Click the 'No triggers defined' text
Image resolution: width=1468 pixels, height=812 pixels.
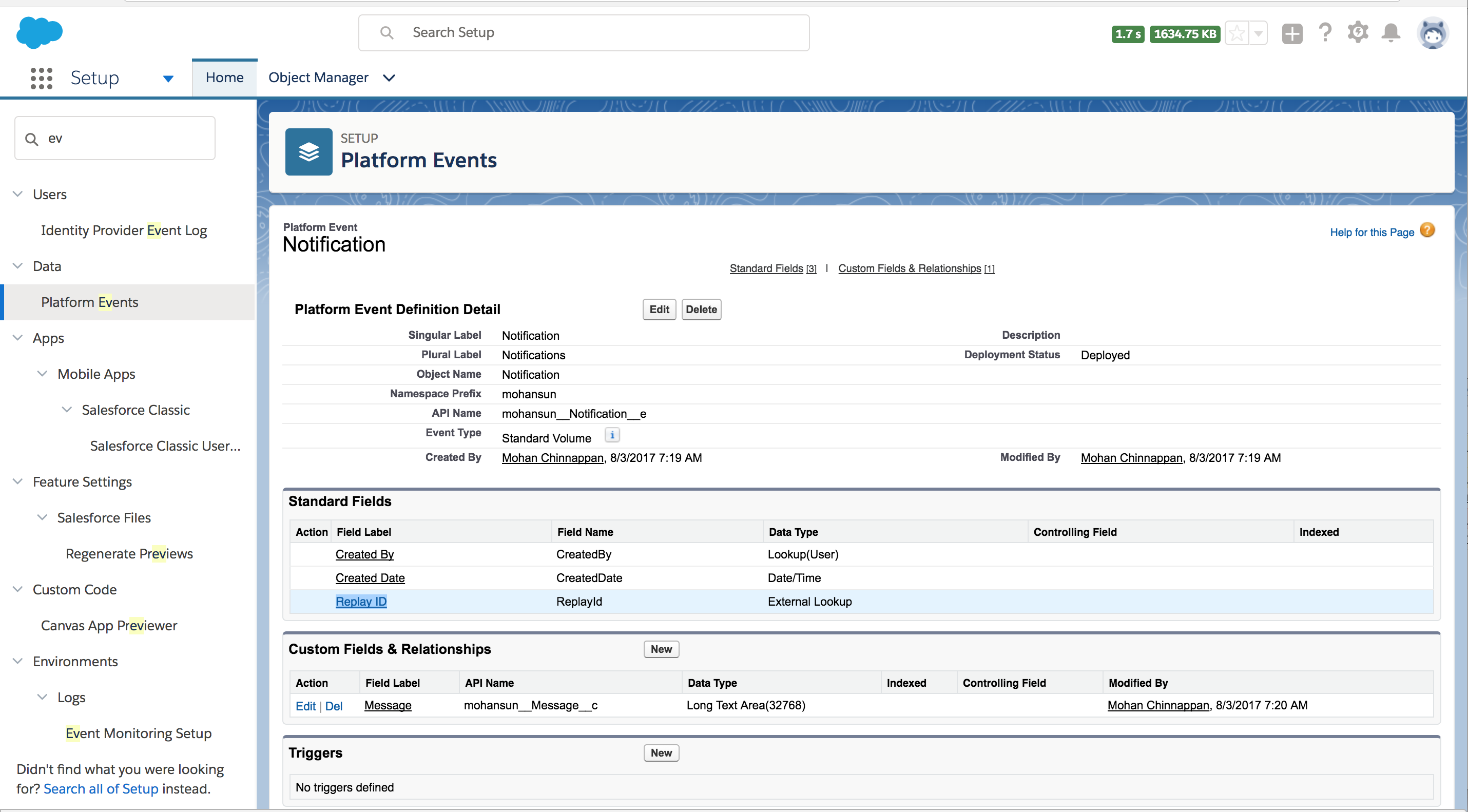pos(344,787)
